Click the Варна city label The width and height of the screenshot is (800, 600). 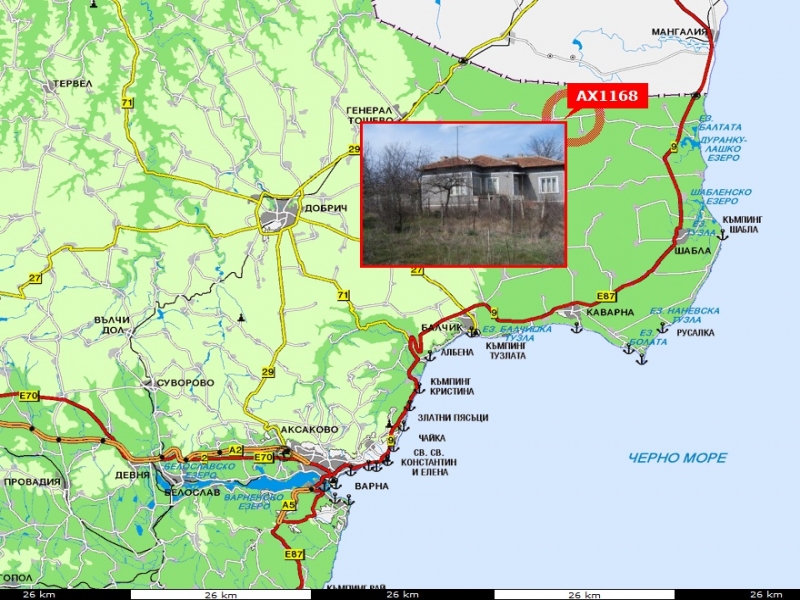click(x=371, y=486)
